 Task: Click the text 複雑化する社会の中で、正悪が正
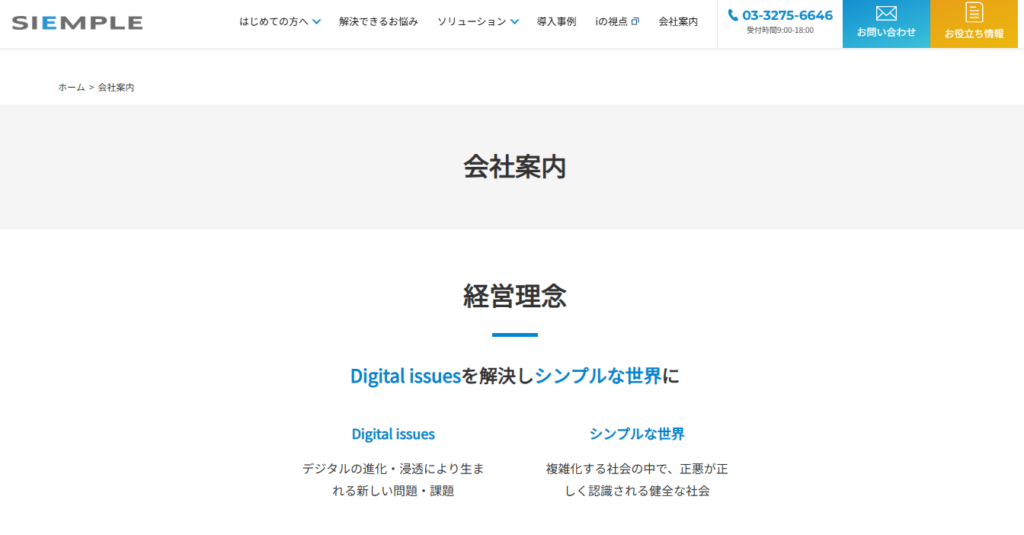637,469
